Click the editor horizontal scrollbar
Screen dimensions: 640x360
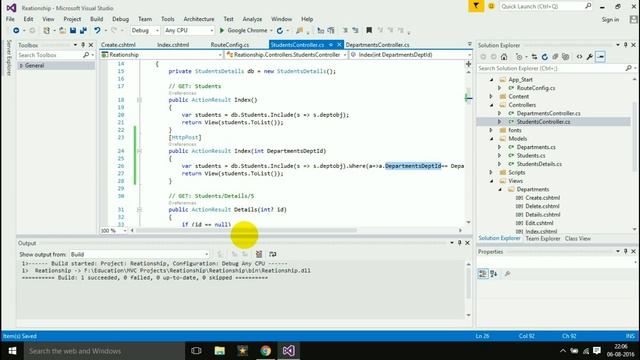[x=246, y=231]
